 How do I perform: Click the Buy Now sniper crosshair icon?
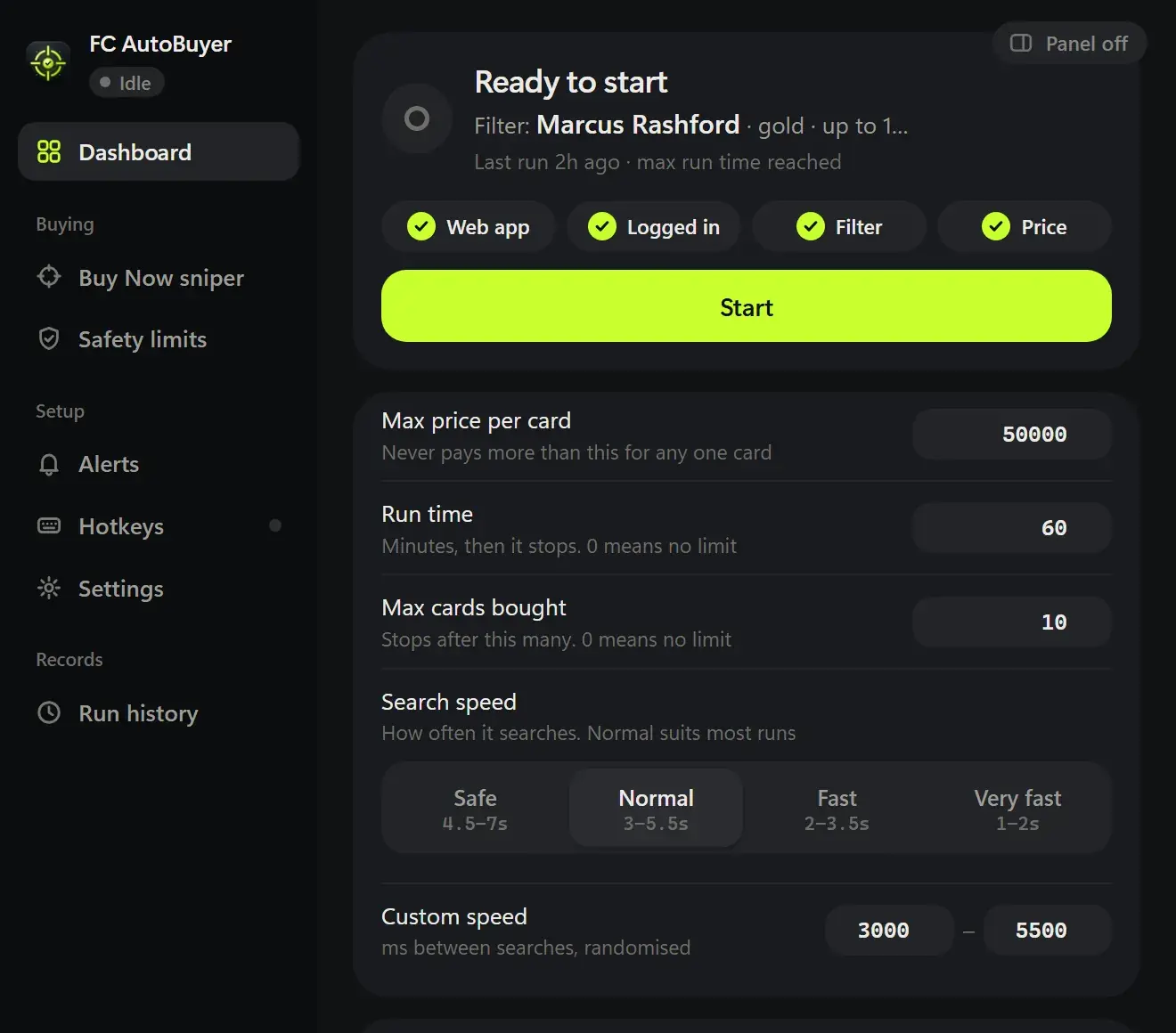pyautogui.click(x=49, y=277)
